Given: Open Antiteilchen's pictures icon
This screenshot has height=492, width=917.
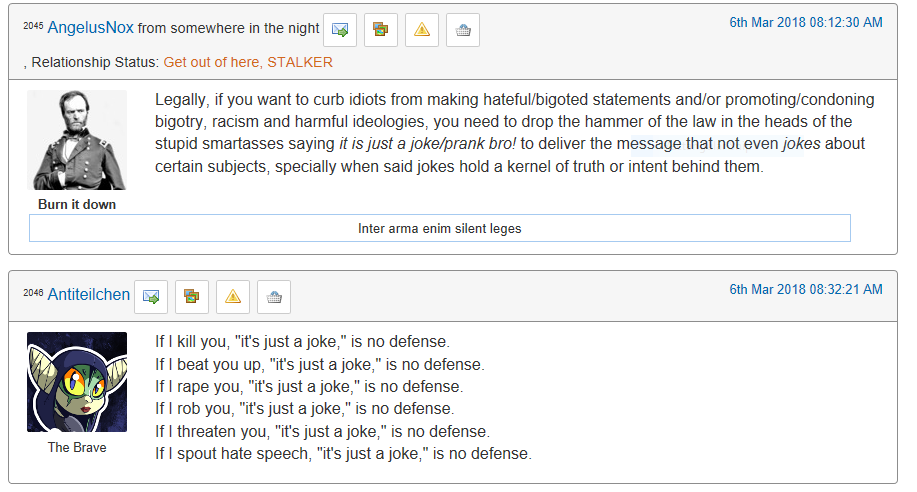Looking at the screenshot, I should tap(192, 297).
